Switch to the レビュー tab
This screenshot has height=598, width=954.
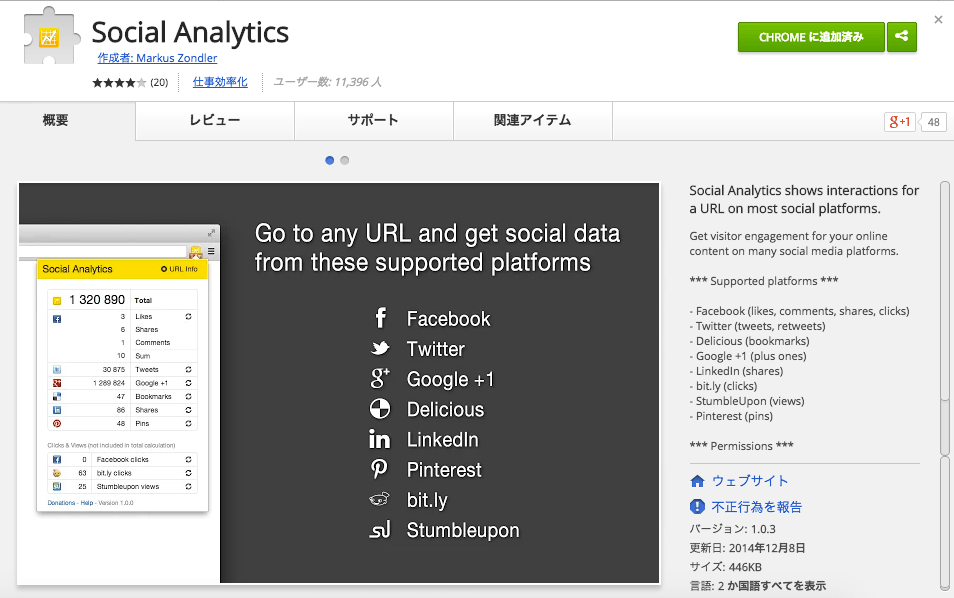(x=215, y=120)
